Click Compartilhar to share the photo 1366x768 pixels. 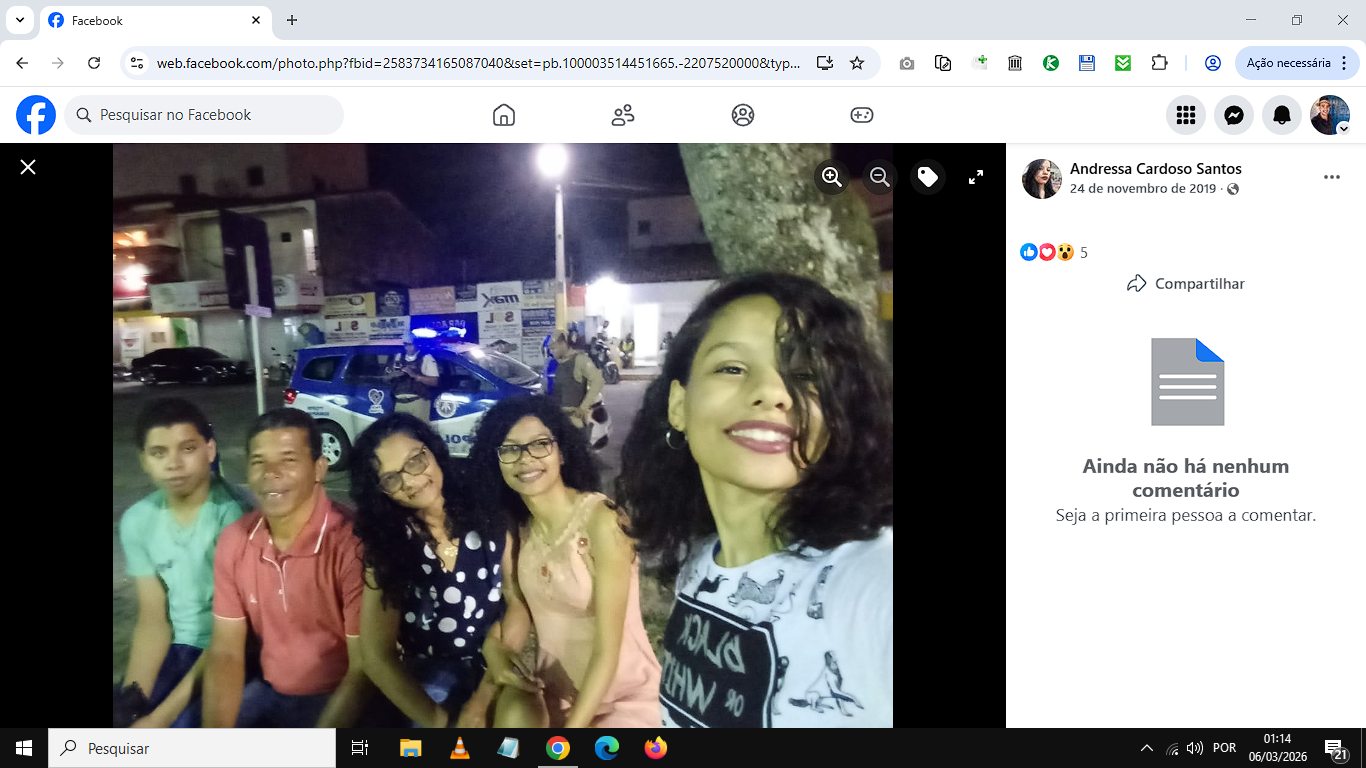tap(1186, 284)
